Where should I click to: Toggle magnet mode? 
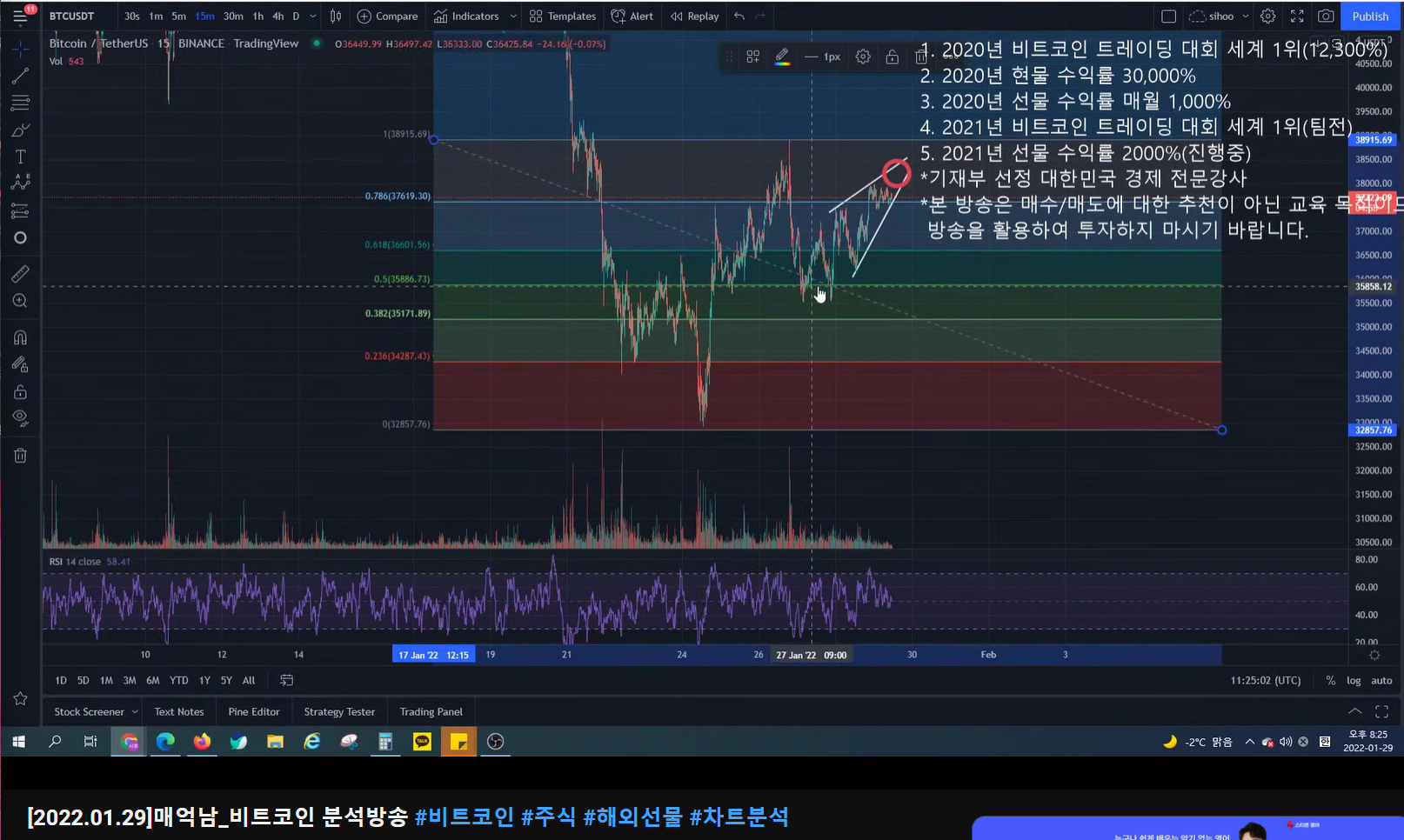click(x=20, y=337)
